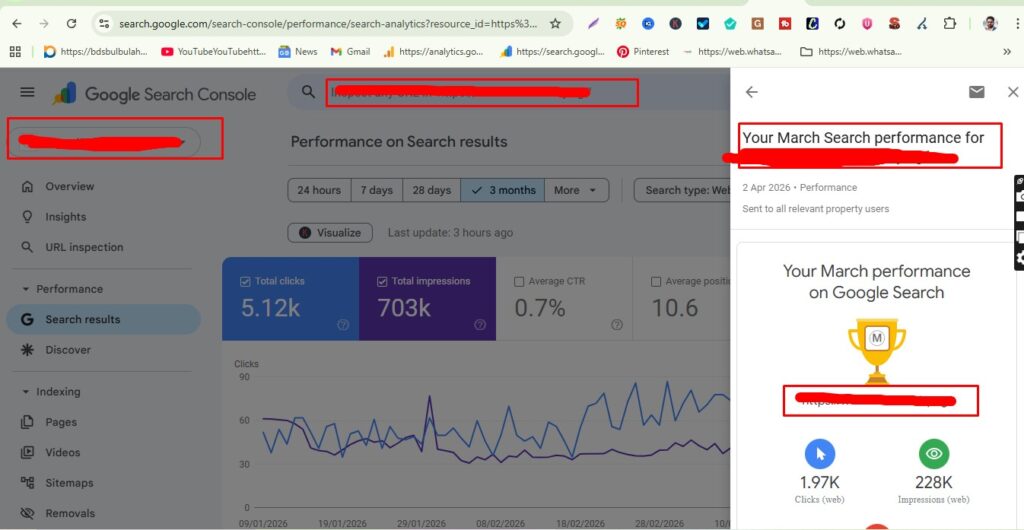This screenshot has height=530, width=1024.
Task: Click the browser address bar URL
Action: [x=328, y=24]
